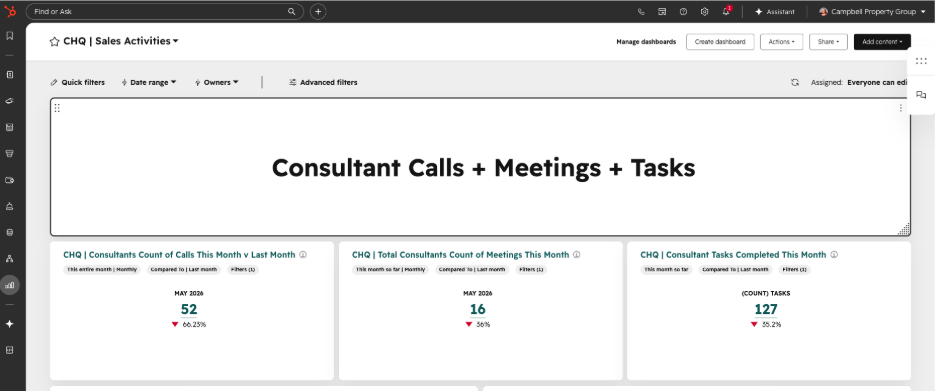The image size is (936, 391).
Task: Favorite the dashboard with the star icon
Action: (x=54, y=41)
